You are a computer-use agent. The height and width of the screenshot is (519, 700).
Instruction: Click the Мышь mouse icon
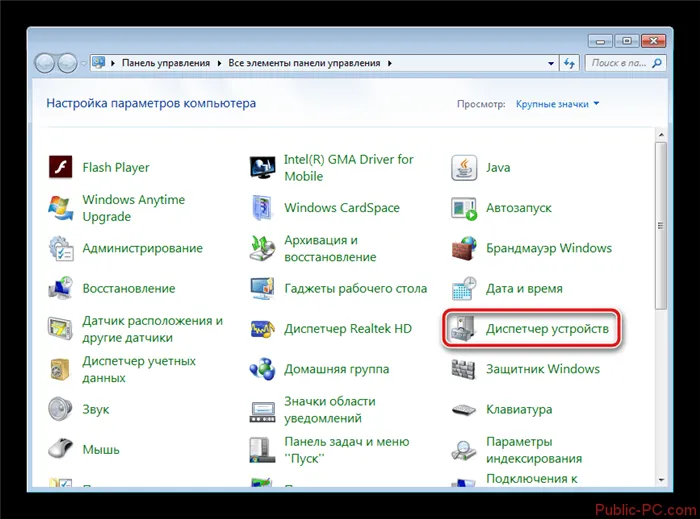coord(61,449)
